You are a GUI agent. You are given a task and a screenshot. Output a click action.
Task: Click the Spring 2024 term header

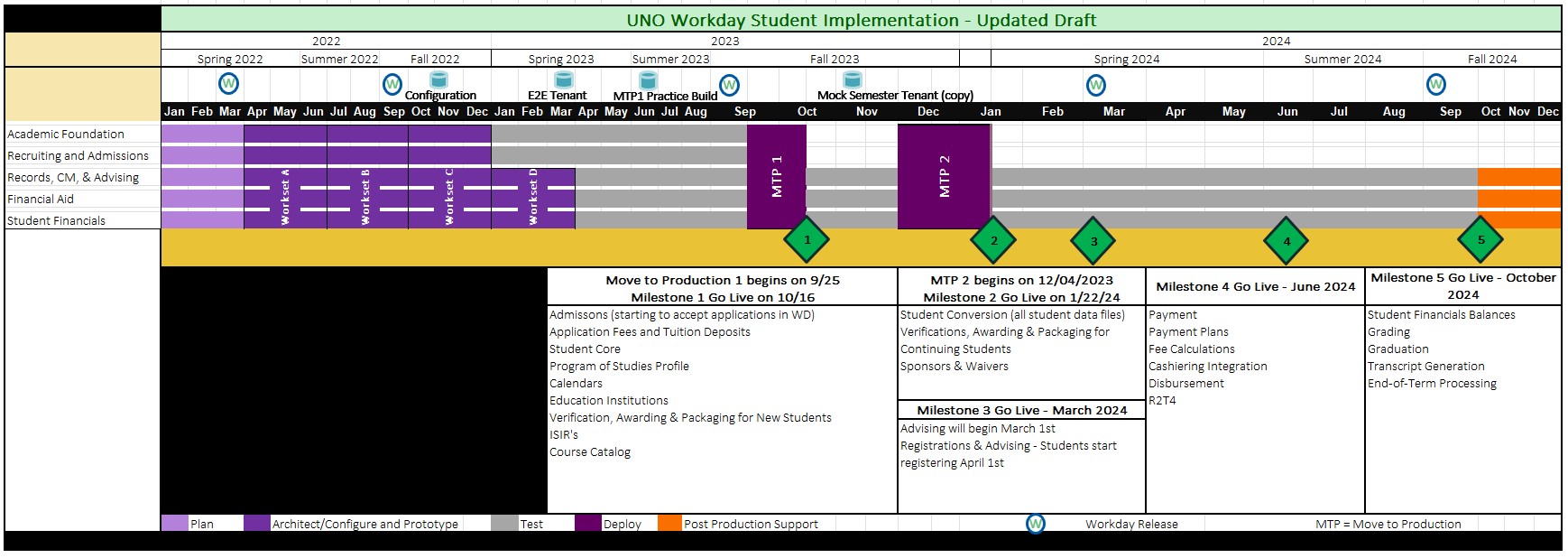pos(1127,59)
